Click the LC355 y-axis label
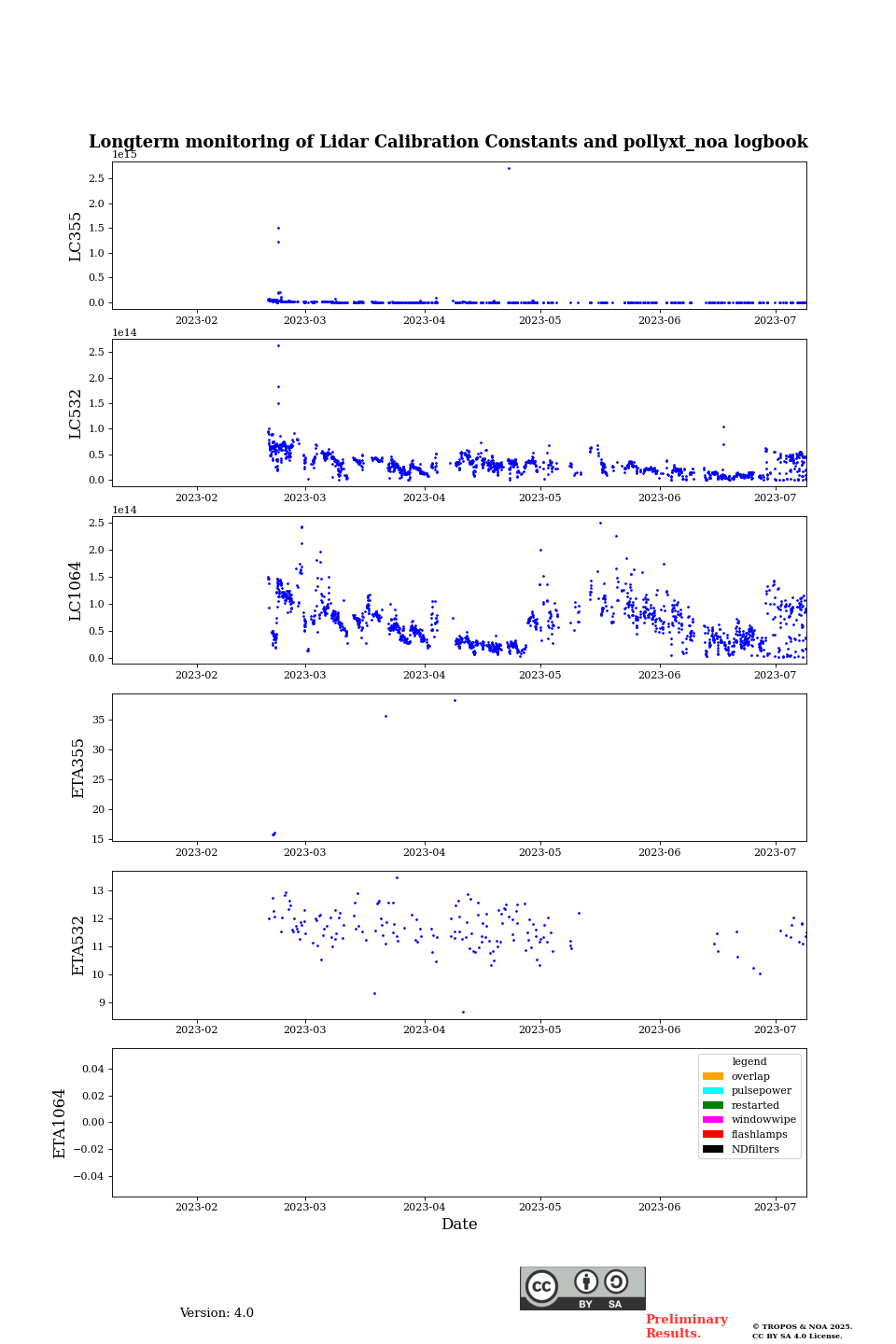 click(x=76, y=236)
